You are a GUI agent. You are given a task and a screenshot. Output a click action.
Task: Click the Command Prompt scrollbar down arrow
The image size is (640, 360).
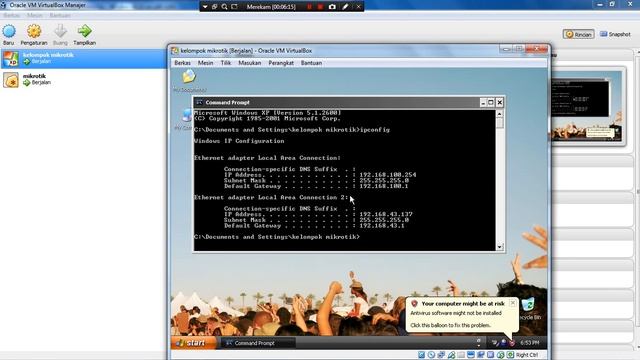point(500,247)
